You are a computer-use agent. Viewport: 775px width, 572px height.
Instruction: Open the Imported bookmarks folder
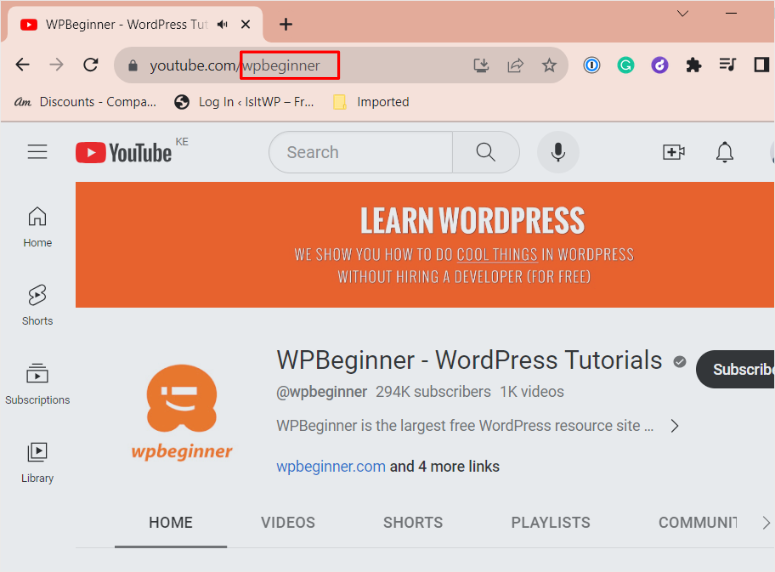371,102
